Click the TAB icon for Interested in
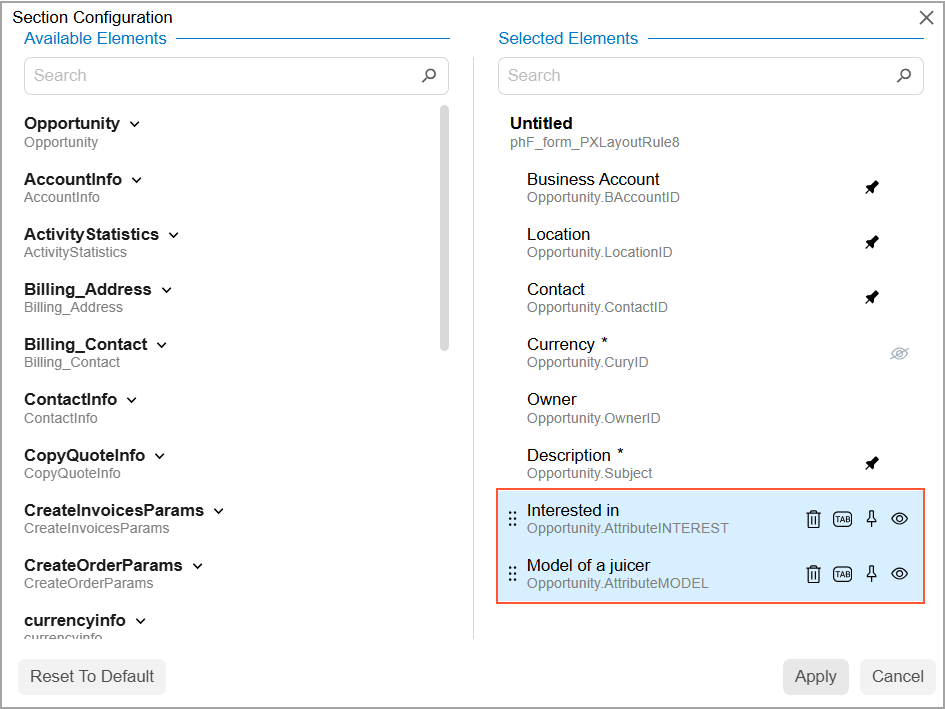 843,519
